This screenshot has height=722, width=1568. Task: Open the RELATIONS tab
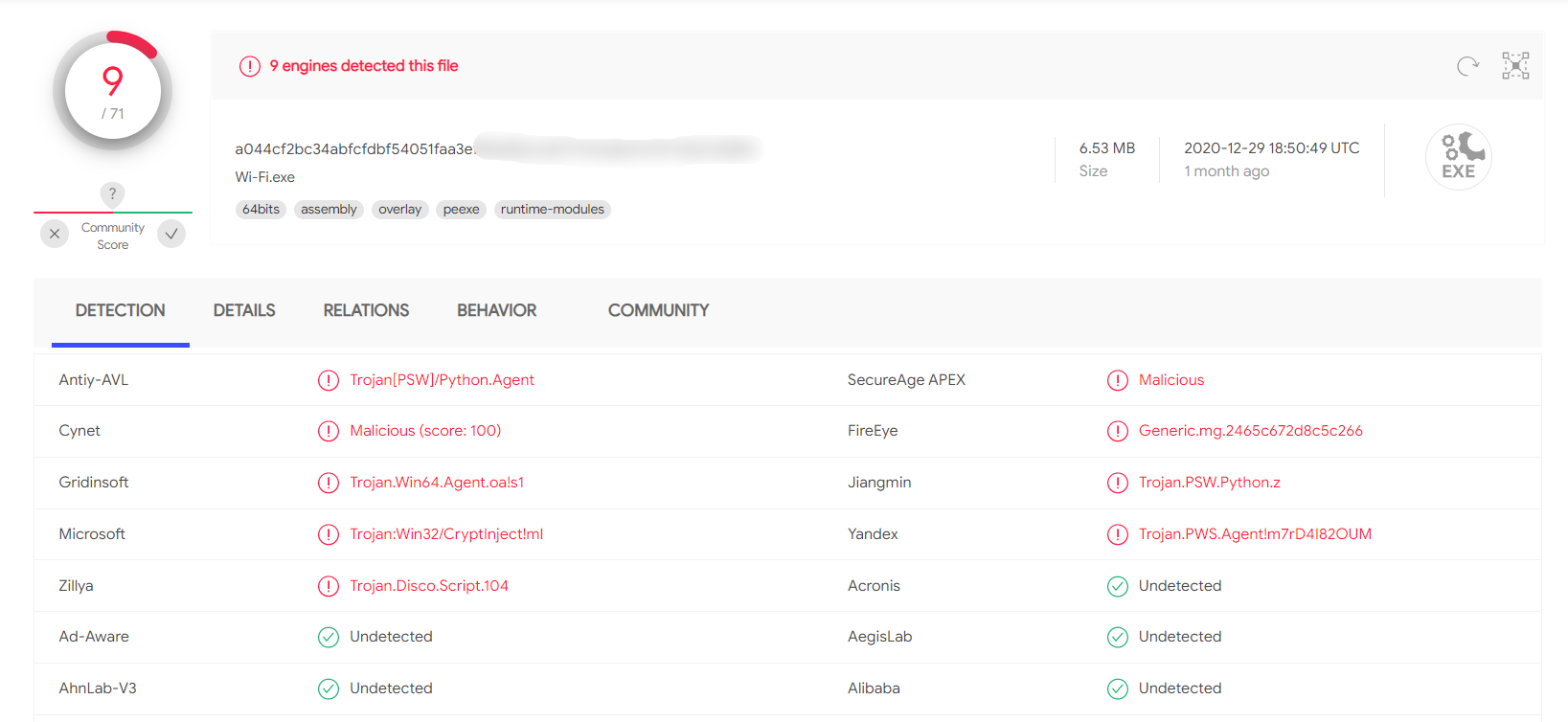(366, 310)
